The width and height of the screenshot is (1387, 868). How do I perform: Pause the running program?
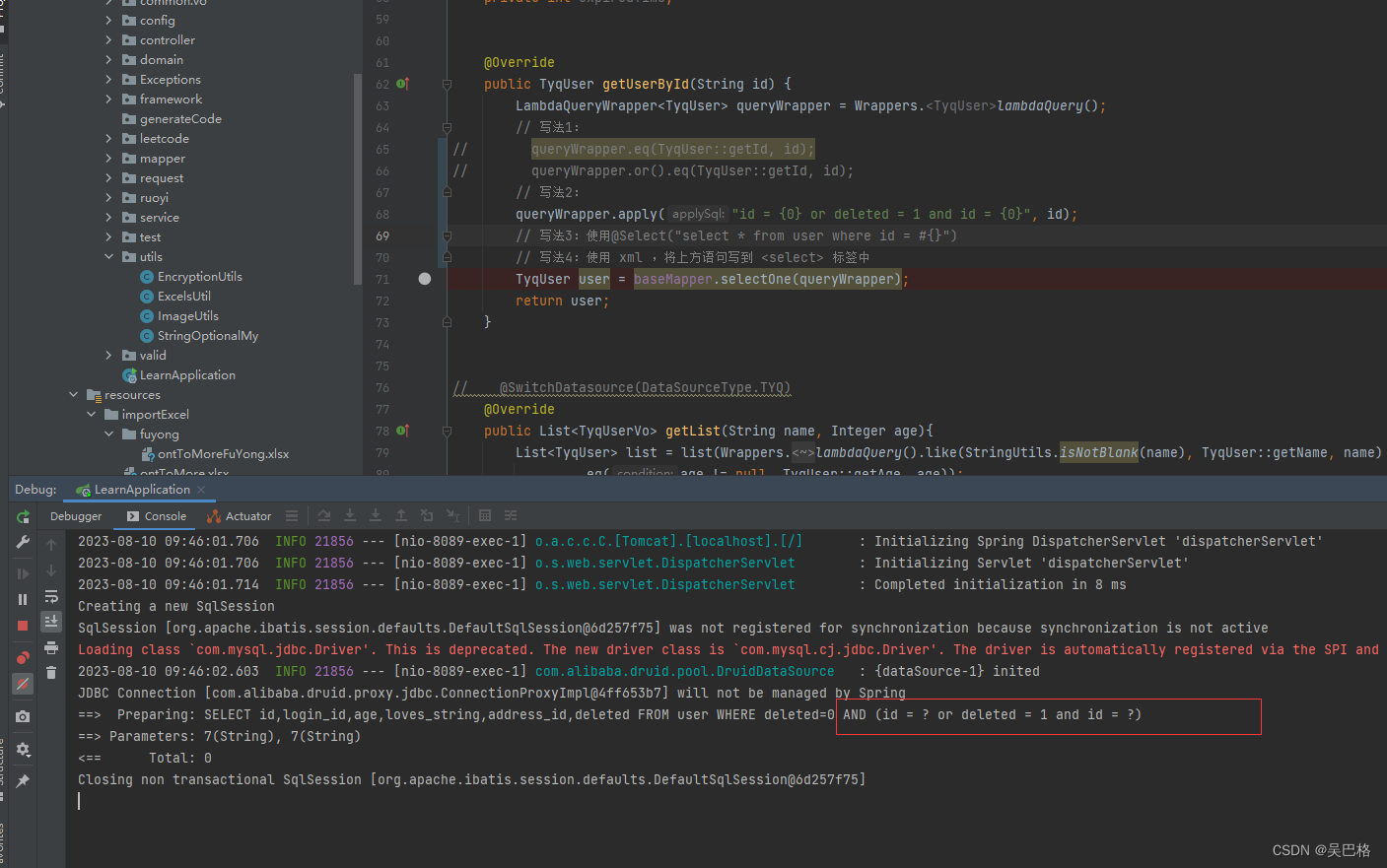[23, 599]
